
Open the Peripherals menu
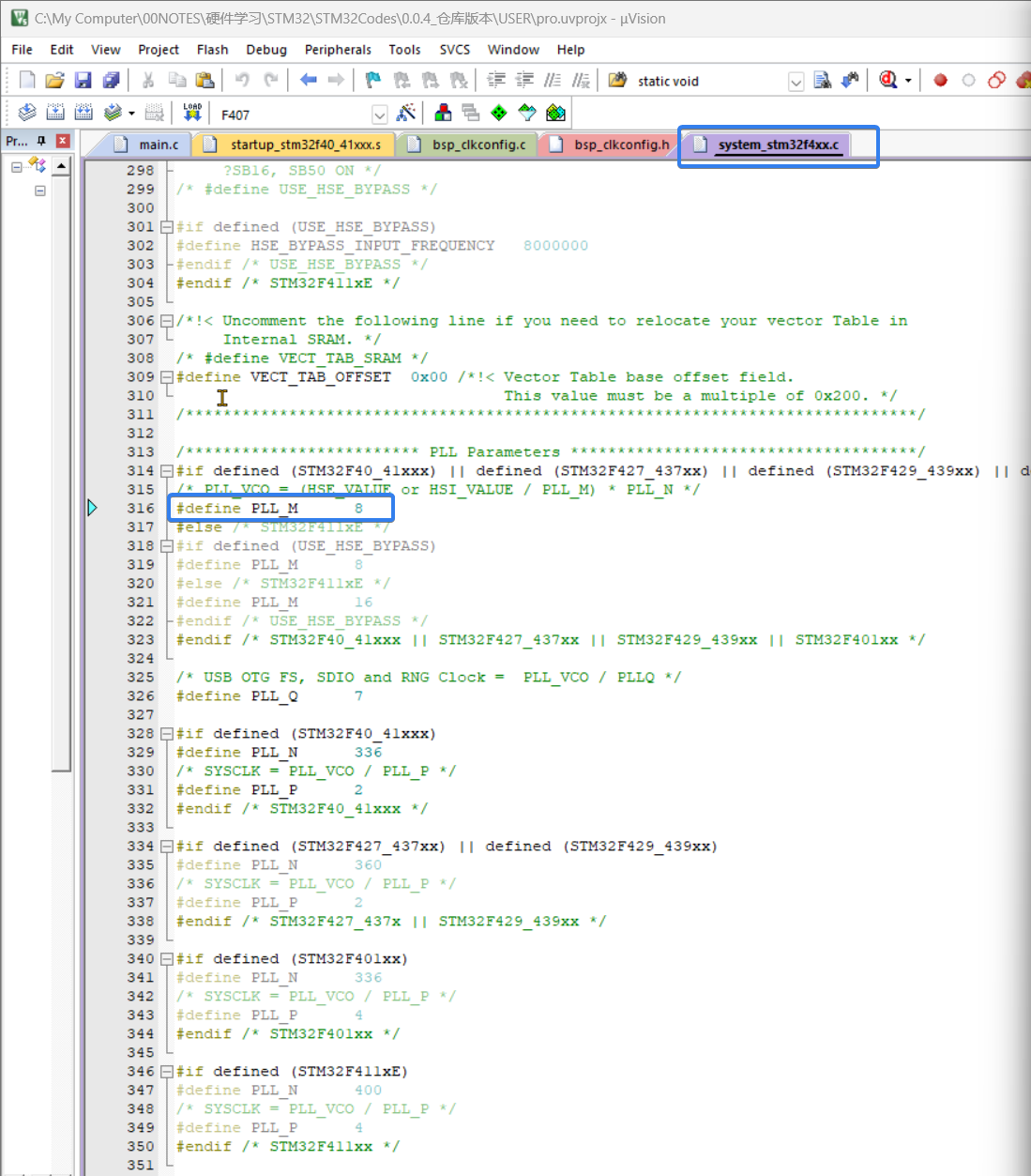tap(338, 50)
